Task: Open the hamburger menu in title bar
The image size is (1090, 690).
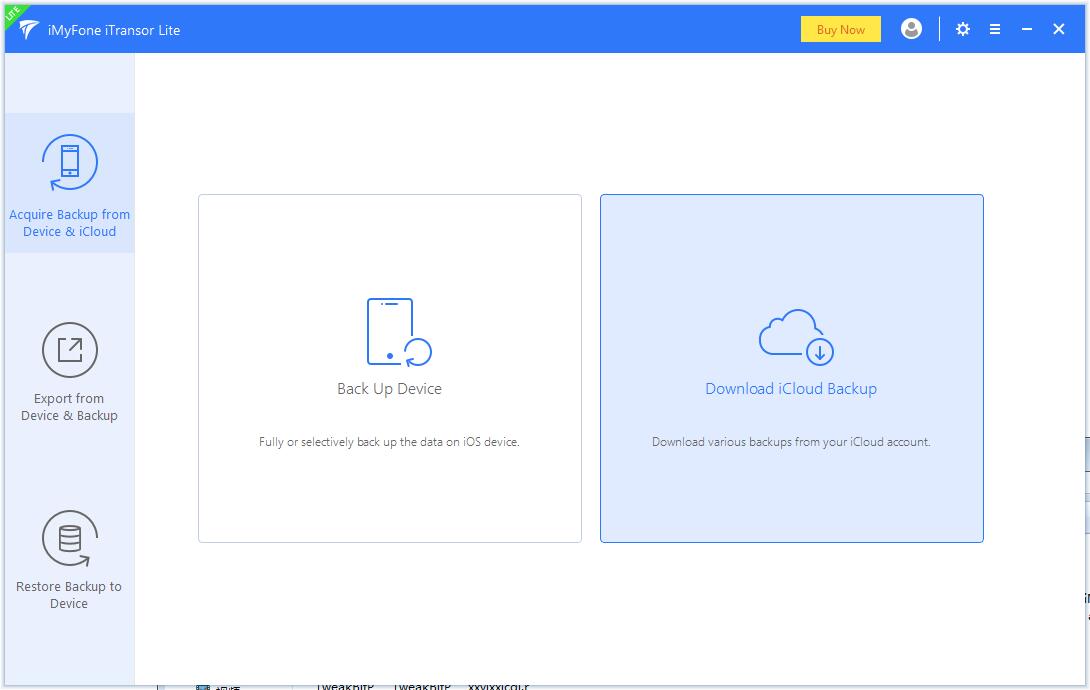Action: point(995,29)
